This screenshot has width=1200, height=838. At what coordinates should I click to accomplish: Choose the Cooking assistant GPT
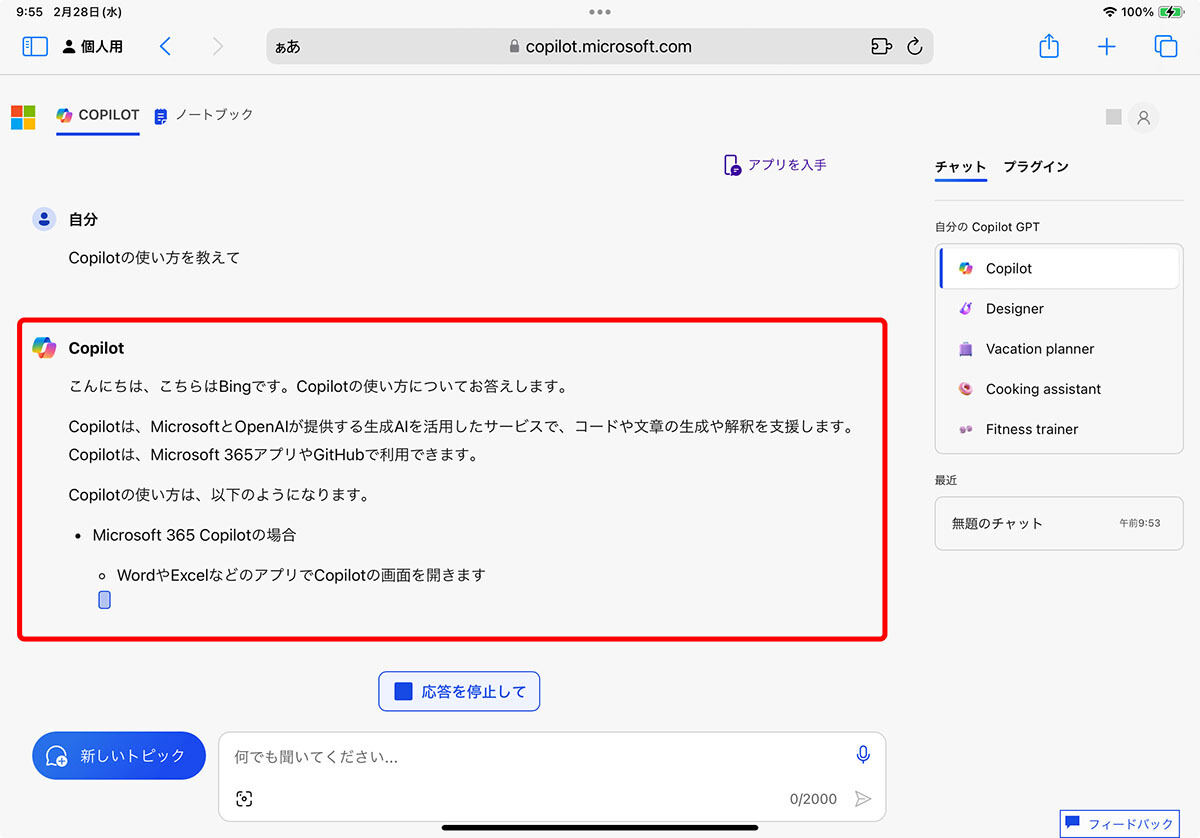1060,389
